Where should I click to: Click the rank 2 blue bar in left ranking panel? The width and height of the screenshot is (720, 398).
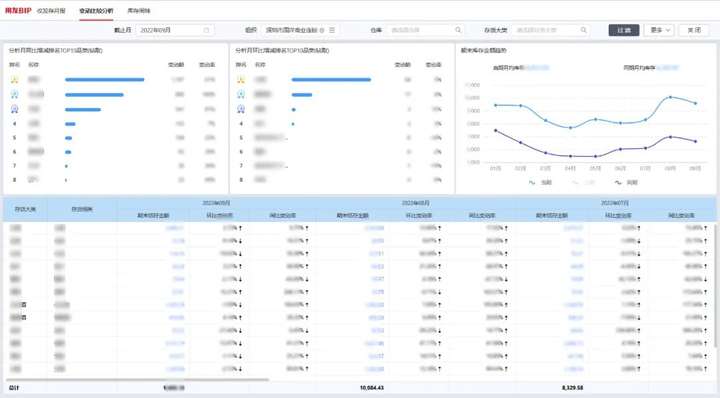[94, 95]
